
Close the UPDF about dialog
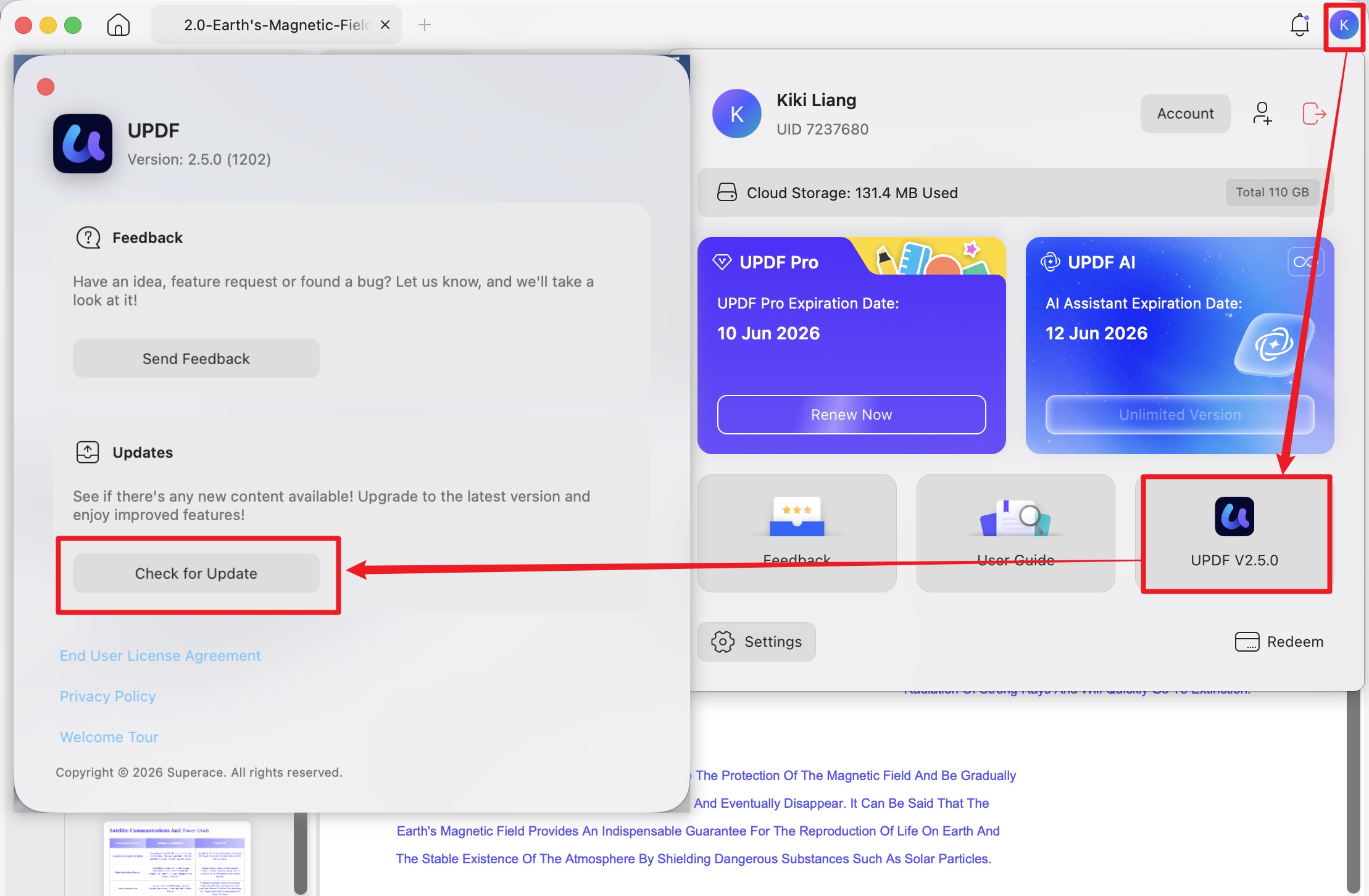pos(46,87)
